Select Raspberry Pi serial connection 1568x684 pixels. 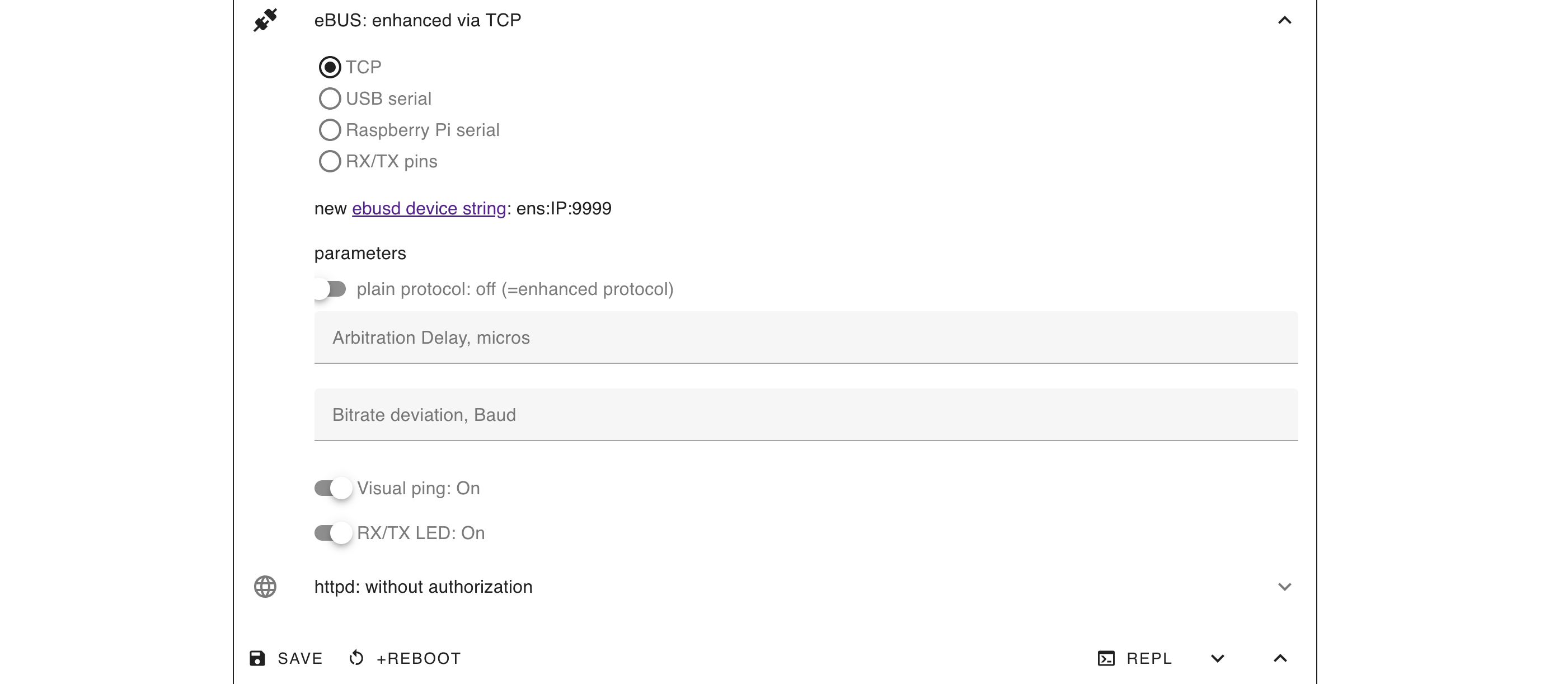coord(330,130)
